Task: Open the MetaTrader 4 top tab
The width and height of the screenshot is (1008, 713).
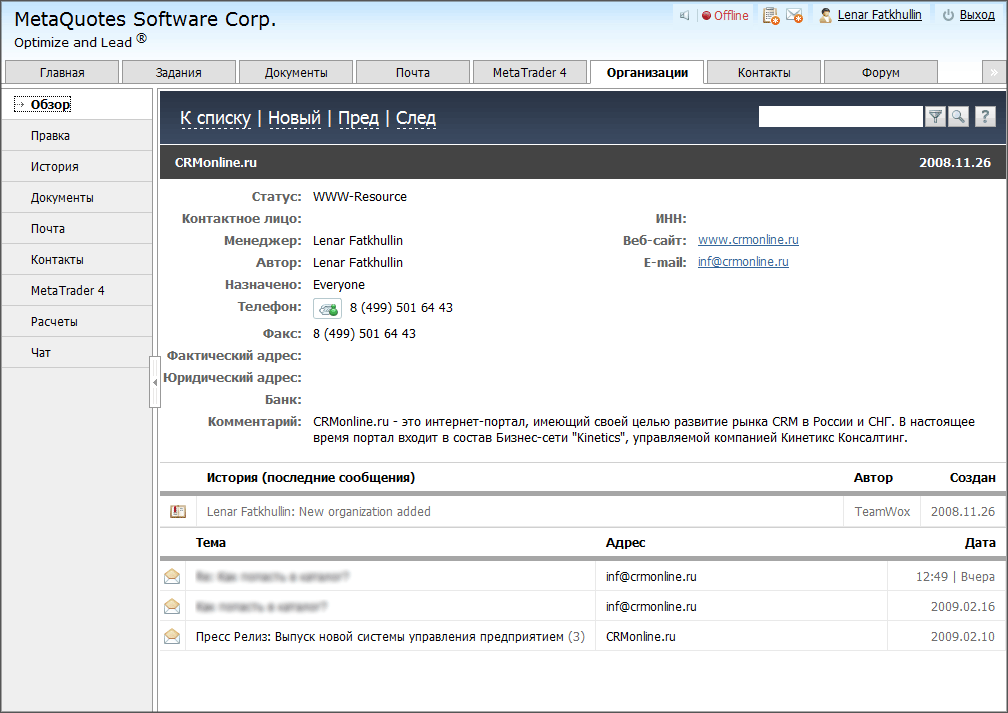Action: [x=530, y=73]
